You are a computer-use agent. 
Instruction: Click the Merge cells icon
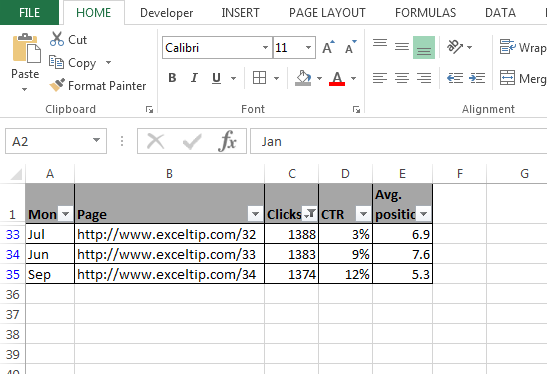[507, 78]
